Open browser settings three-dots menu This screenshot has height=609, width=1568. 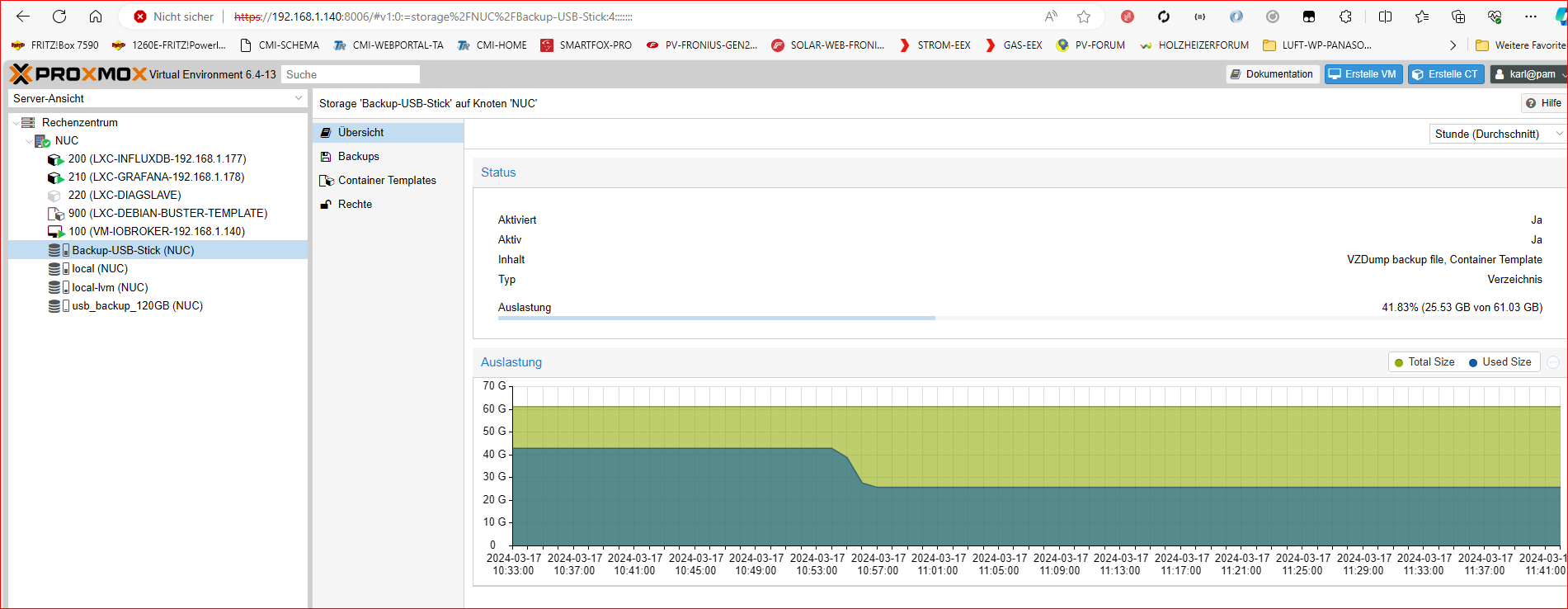pos(1531,17)
